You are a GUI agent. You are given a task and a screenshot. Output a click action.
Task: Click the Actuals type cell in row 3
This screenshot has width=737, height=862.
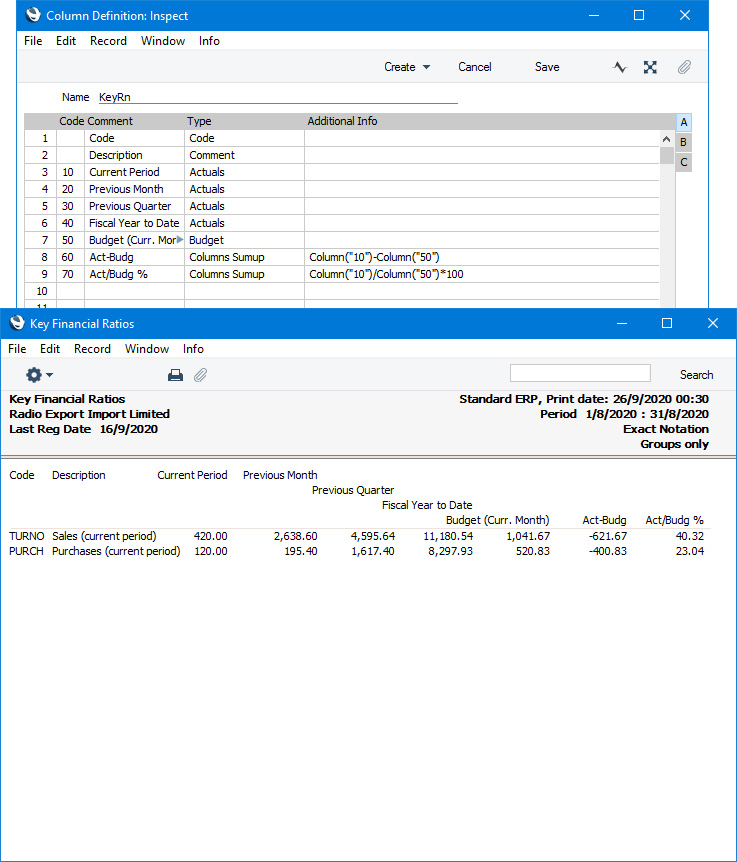(244, 172)
